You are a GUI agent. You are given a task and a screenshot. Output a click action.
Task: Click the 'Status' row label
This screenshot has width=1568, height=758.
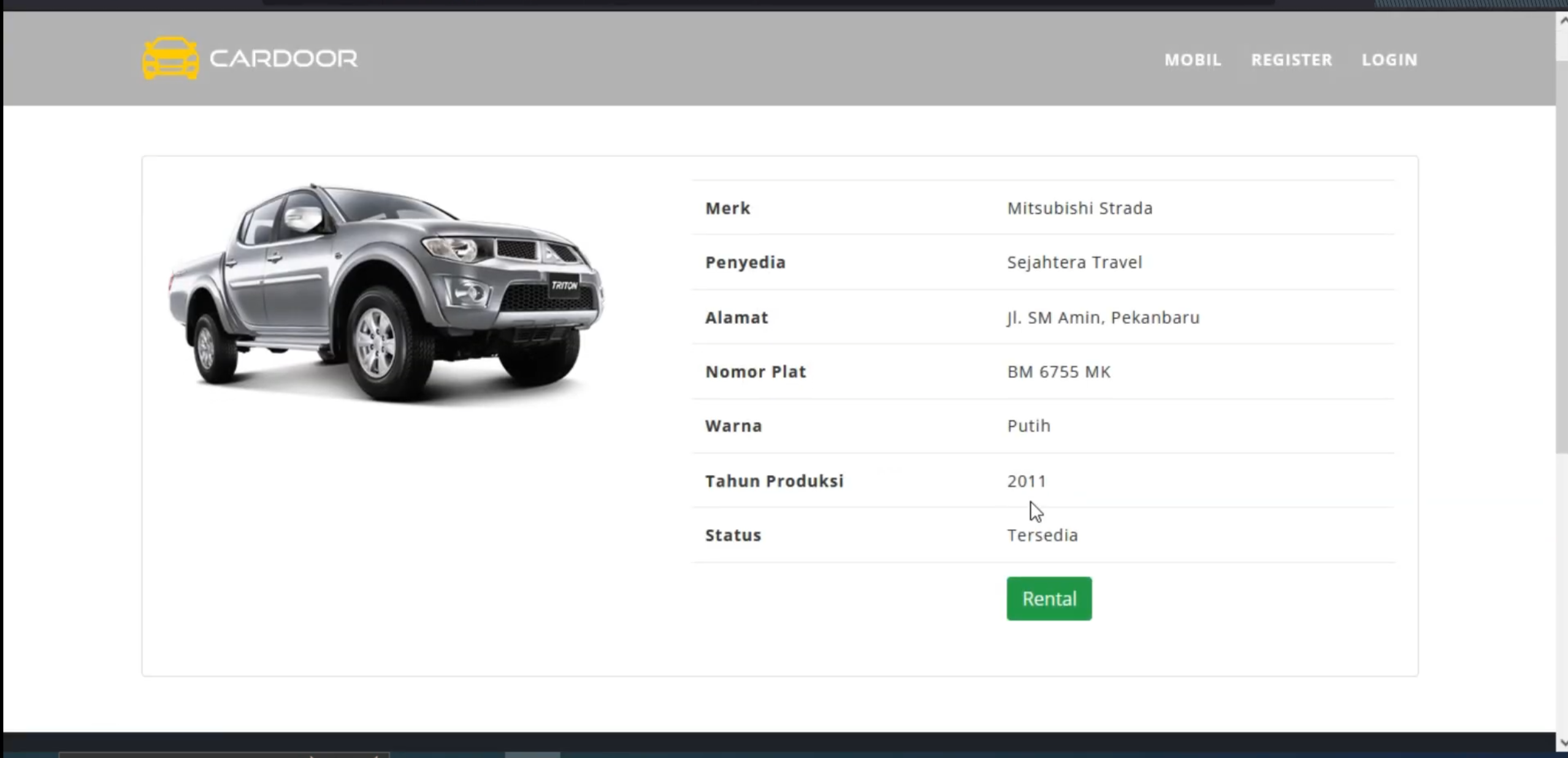(x=733, y=535)
